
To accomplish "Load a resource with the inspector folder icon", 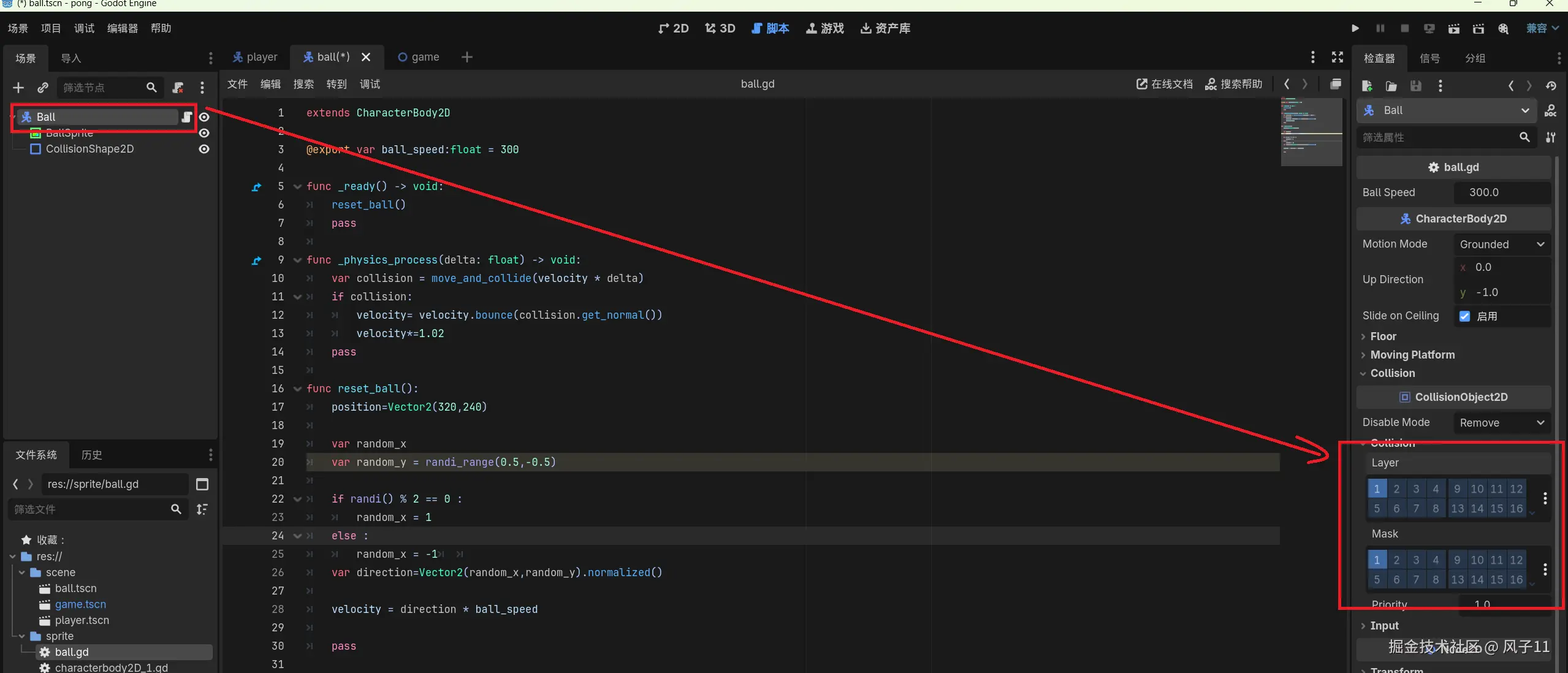I will (1391, 86).
